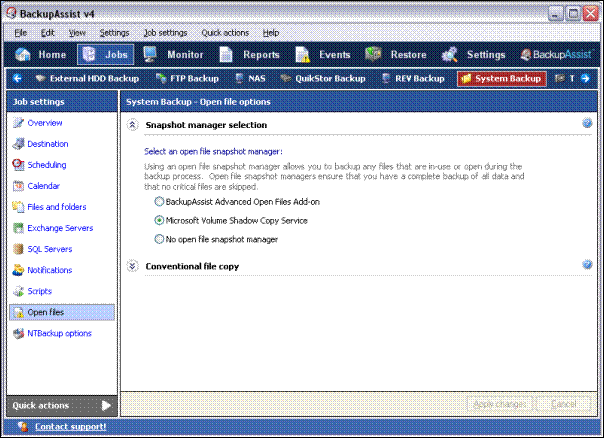Click the Scripts gear icon in the sidebar
The height and width of the screenshot is (438, 604).
[18, 291]
